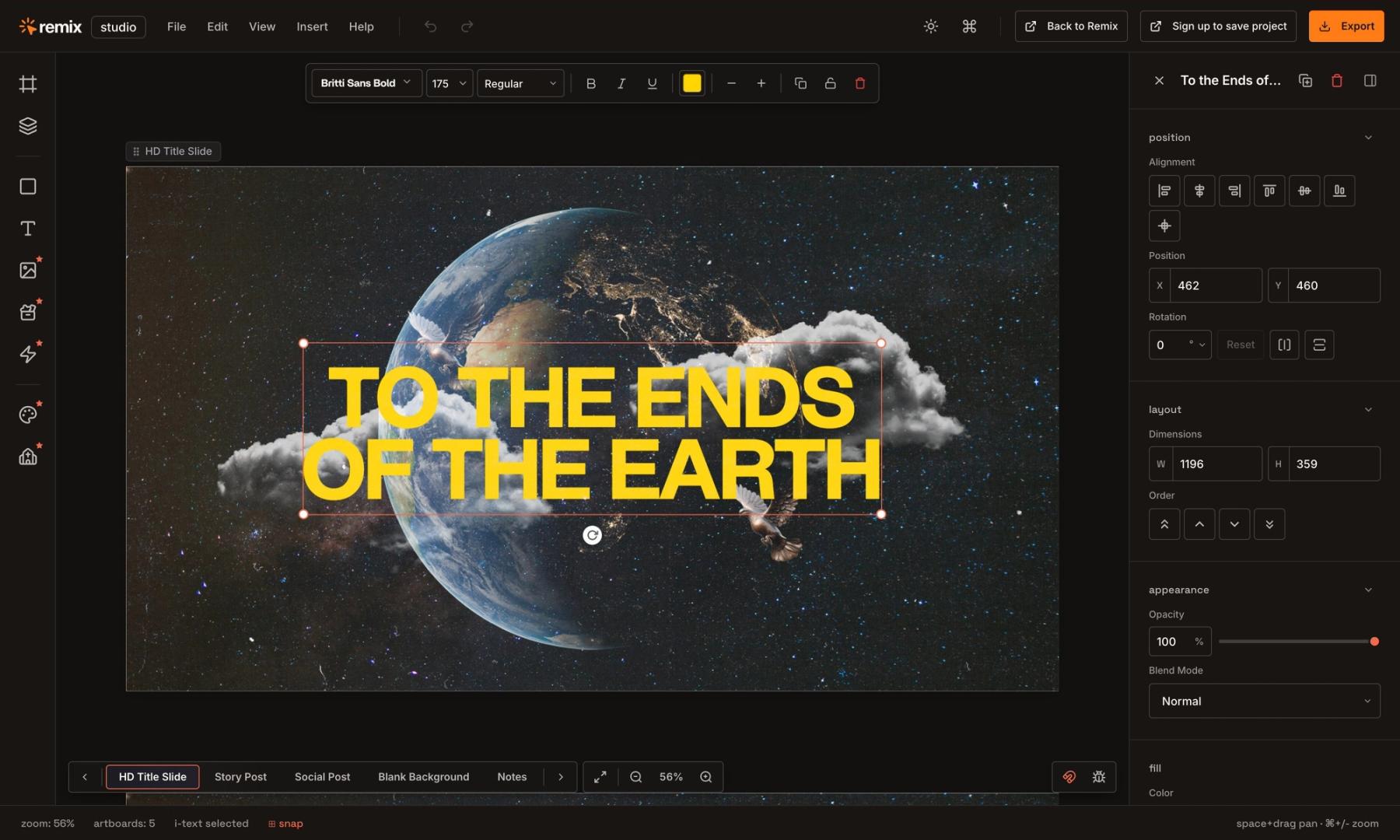The image size is (1400, 840).
Task: Open the Insert menu
Action: tap(312, 26)
